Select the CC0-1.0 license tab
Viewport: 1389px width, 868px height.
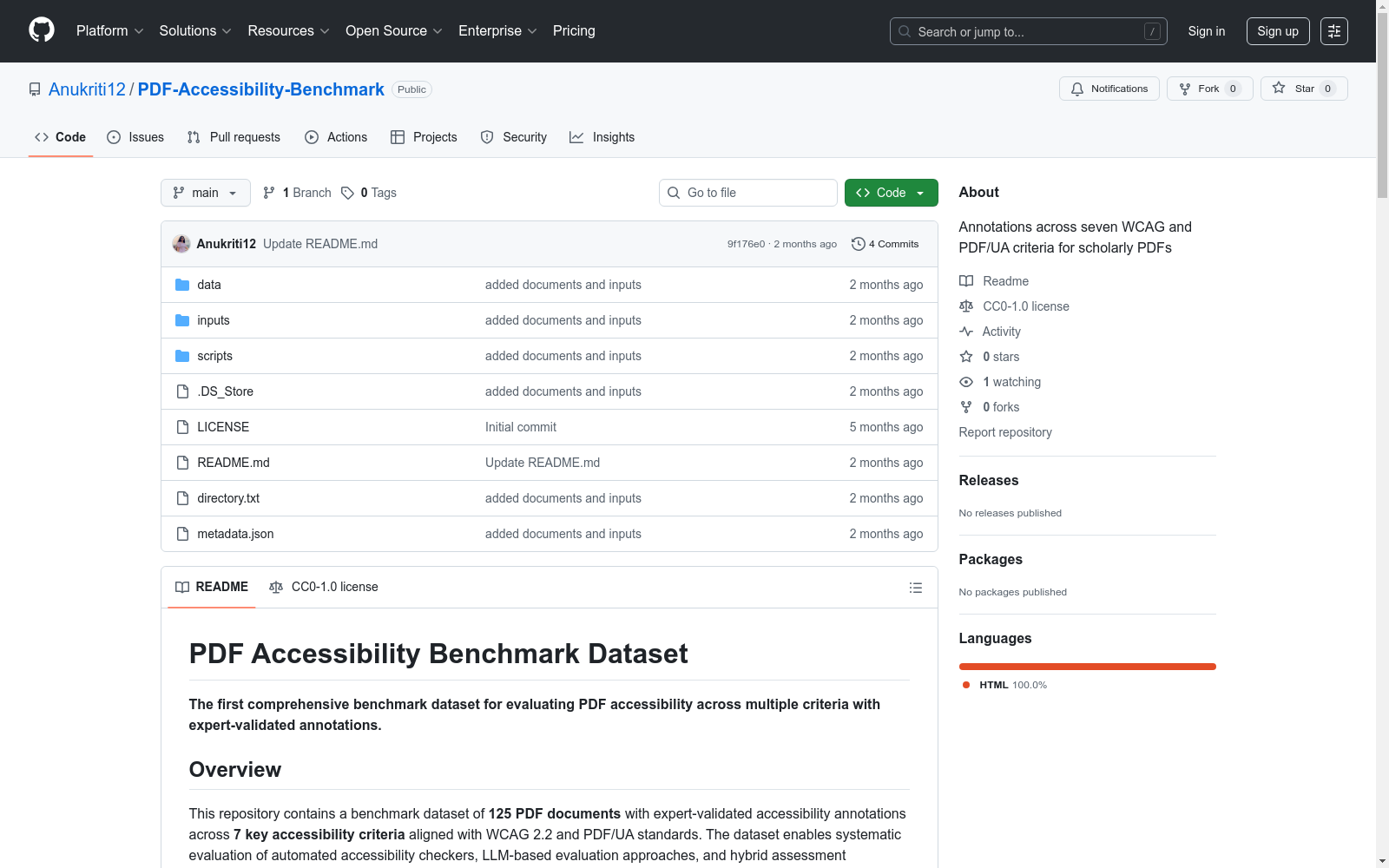(x=324, y=587)
